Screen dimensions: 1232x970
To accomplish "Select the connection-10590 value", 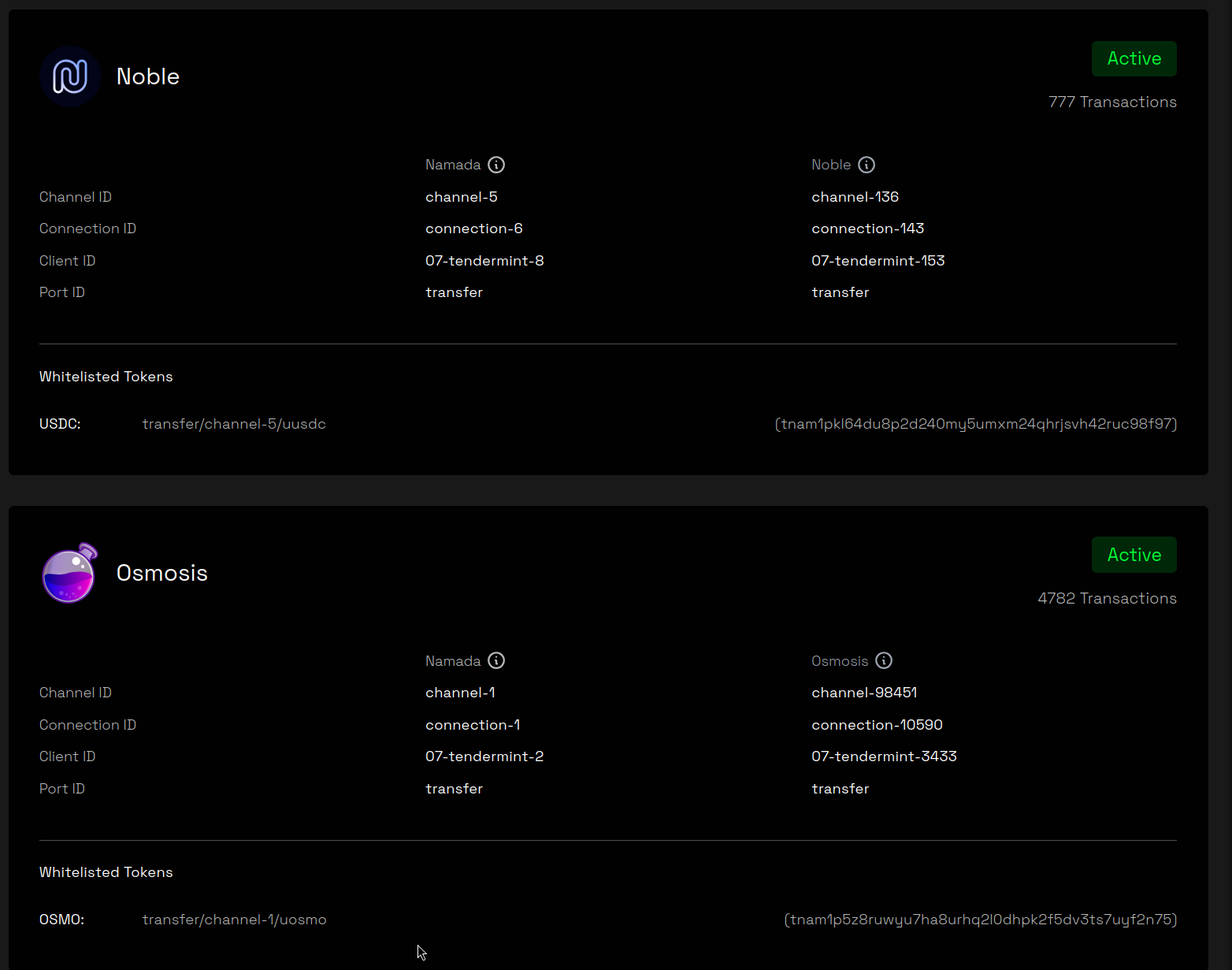I will [x=877, y=725].
